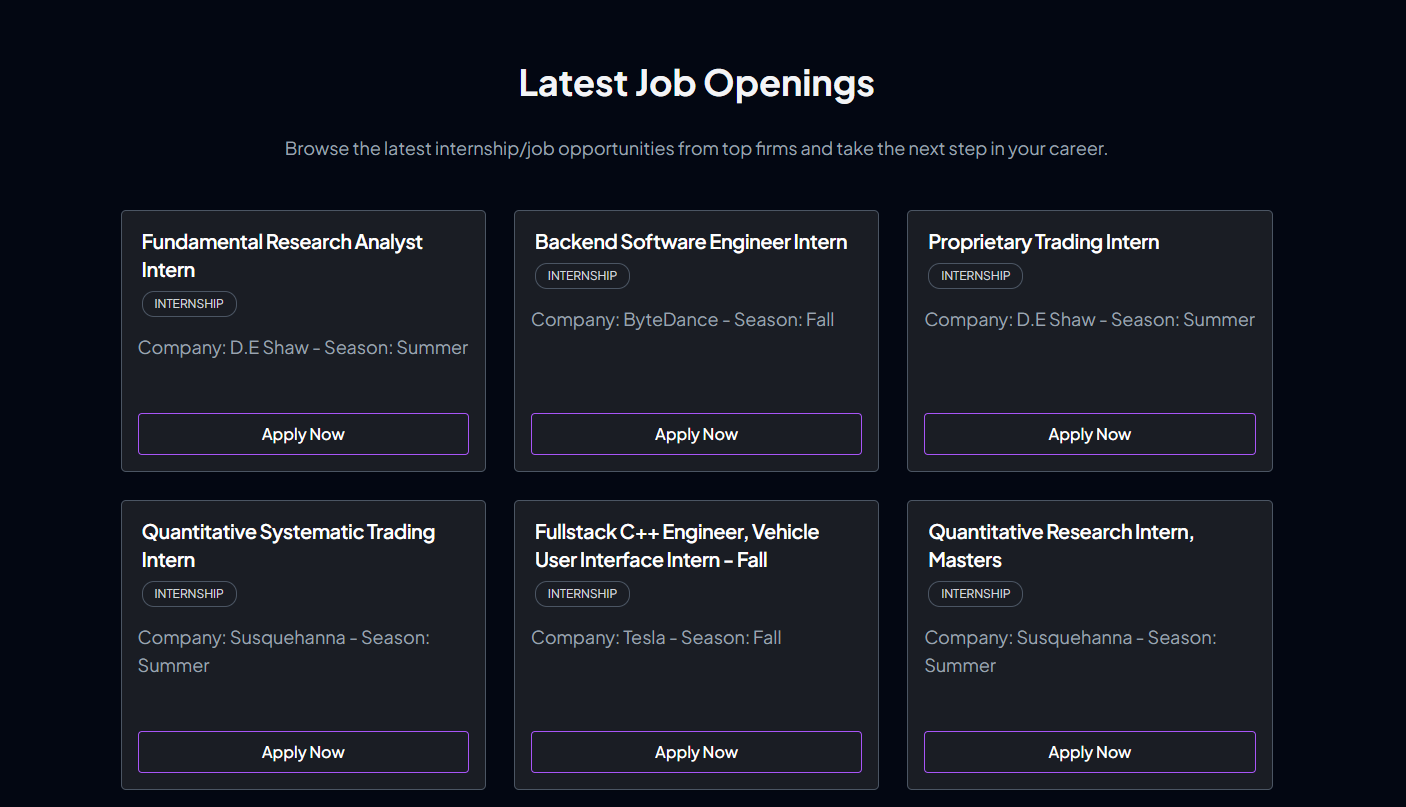Viewport: 1406px width, 807px height.
Task: Select Internship badge on Proprietary Trading card
Action: [975, 276]
